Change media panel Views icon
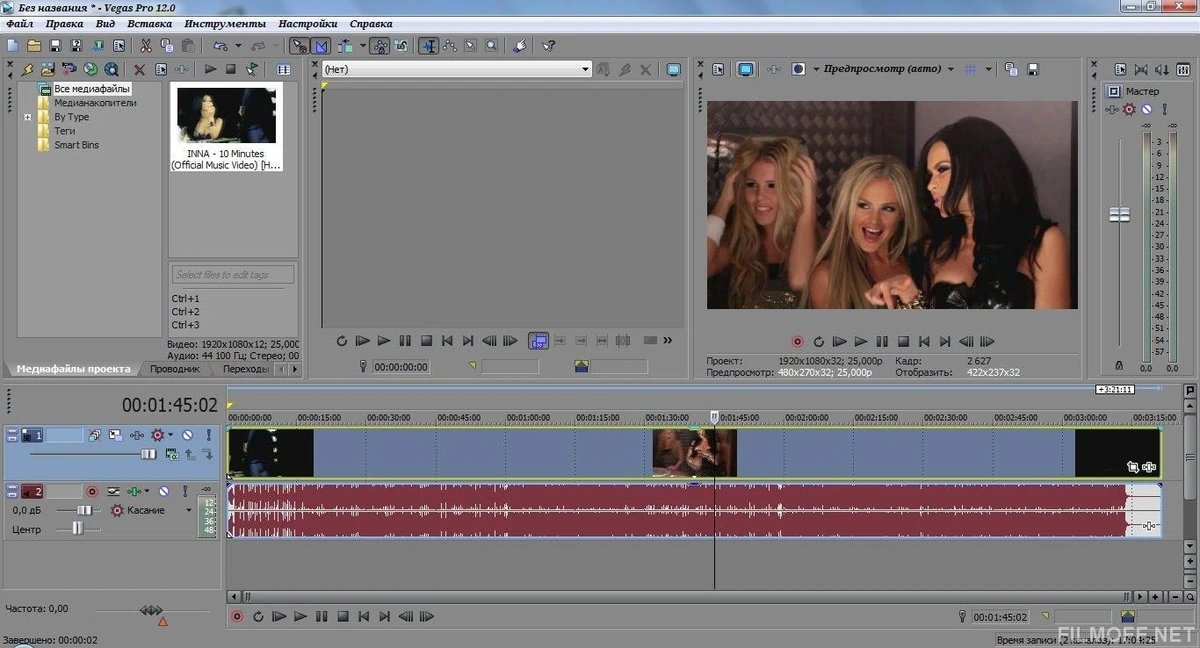The image size is (1200, 648). coord(283,69)
